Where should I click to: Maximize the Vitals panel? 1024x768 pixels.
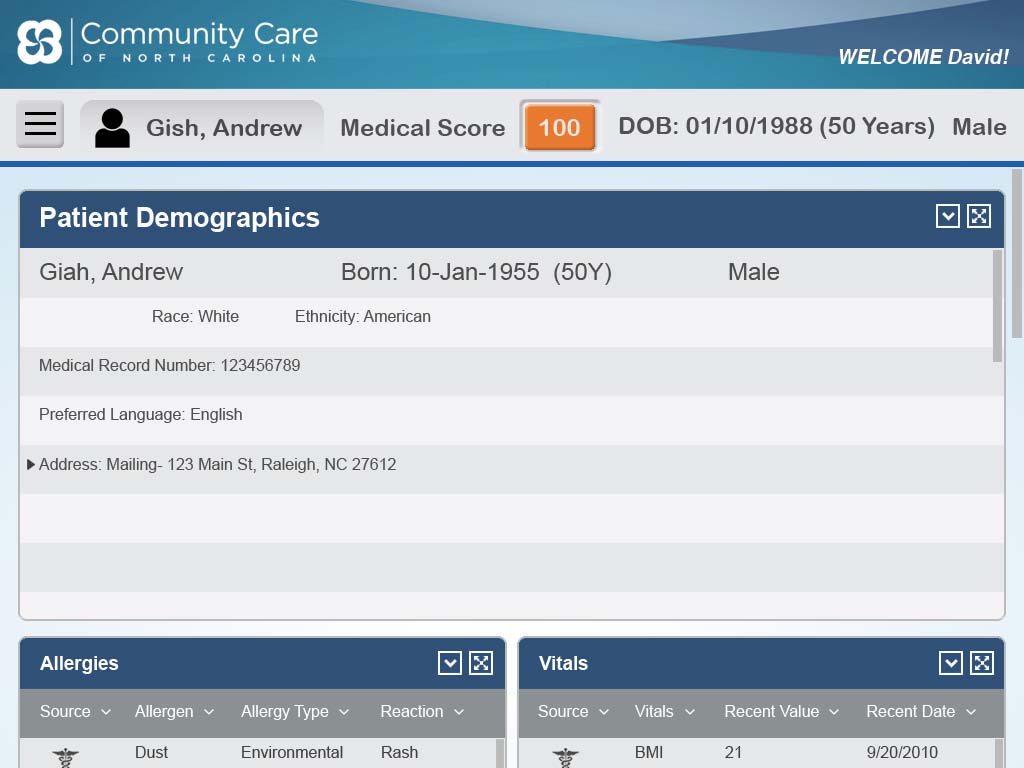tap(982, 663)
